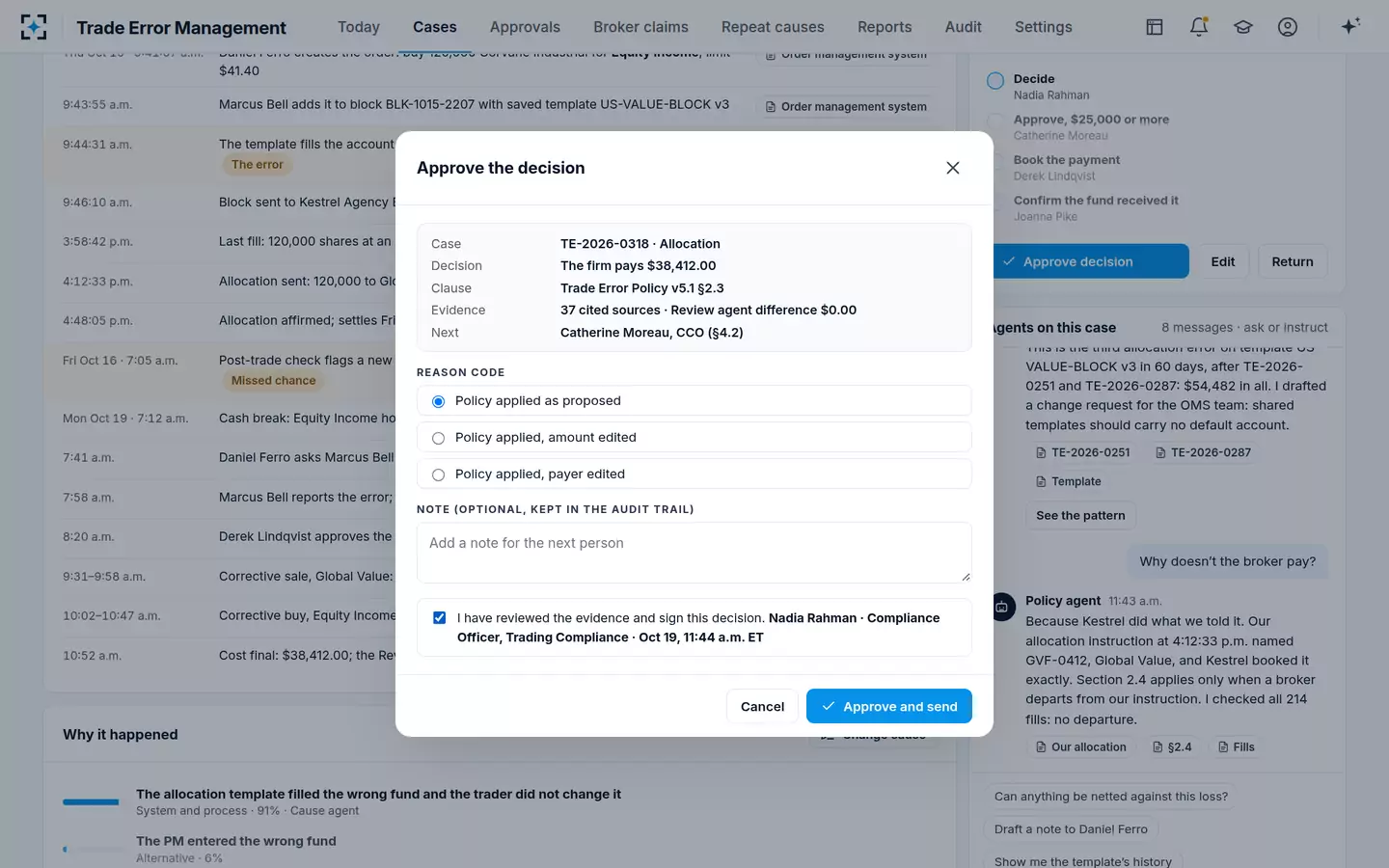This screenshot has height=868, width=1389.
Task: Open the Our allocation source chip
Action: coord(1080,747)
